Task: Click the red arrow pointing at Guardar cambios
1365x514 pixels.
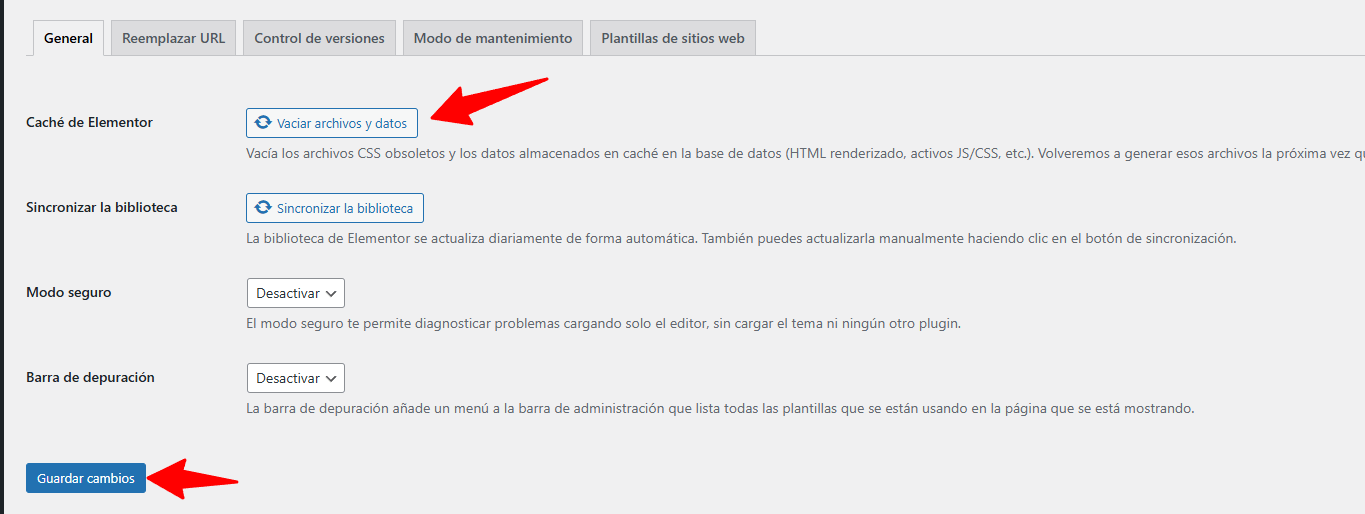Action: (195, 479)
